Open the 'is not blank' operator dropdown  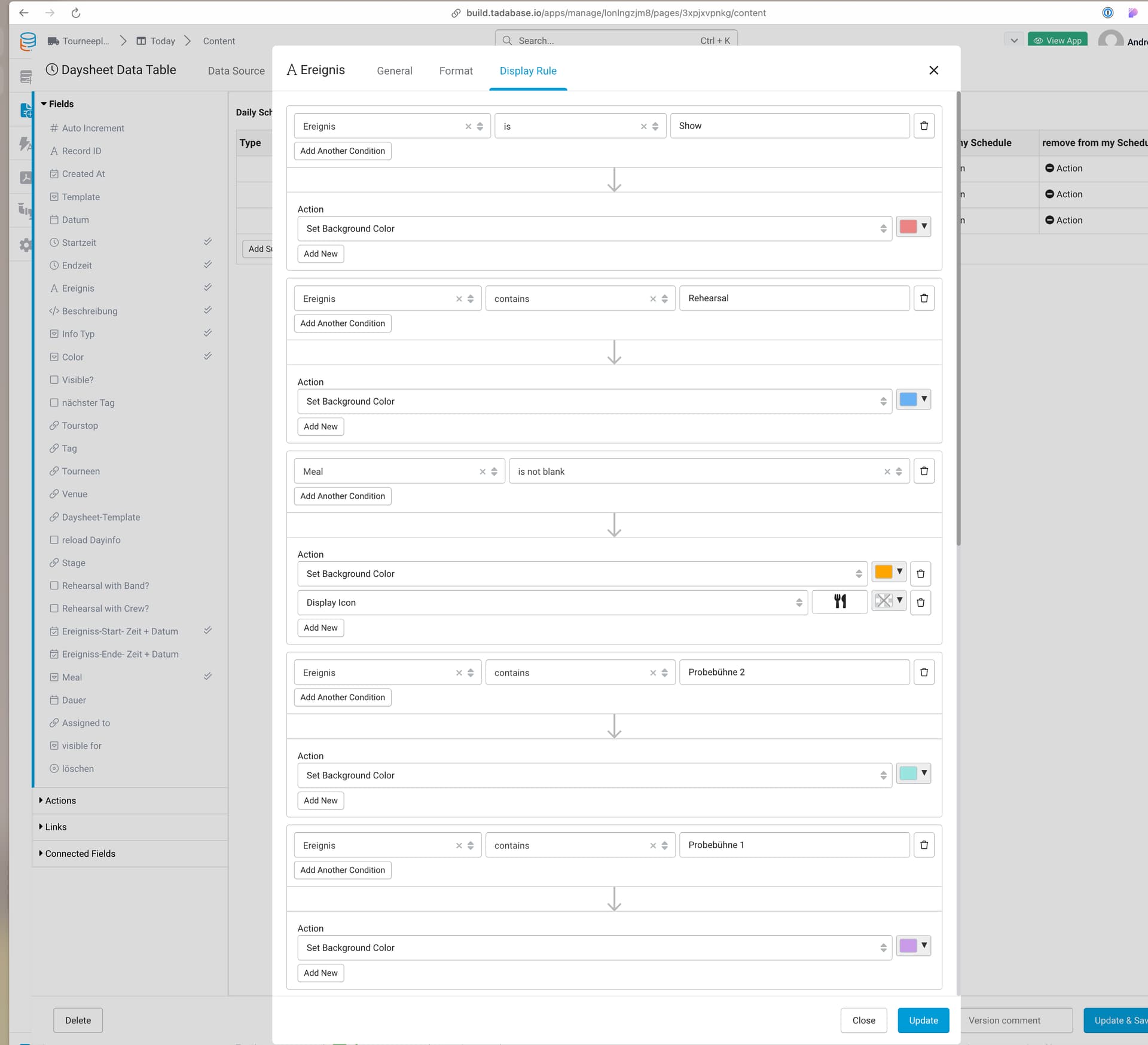(899, 472)
